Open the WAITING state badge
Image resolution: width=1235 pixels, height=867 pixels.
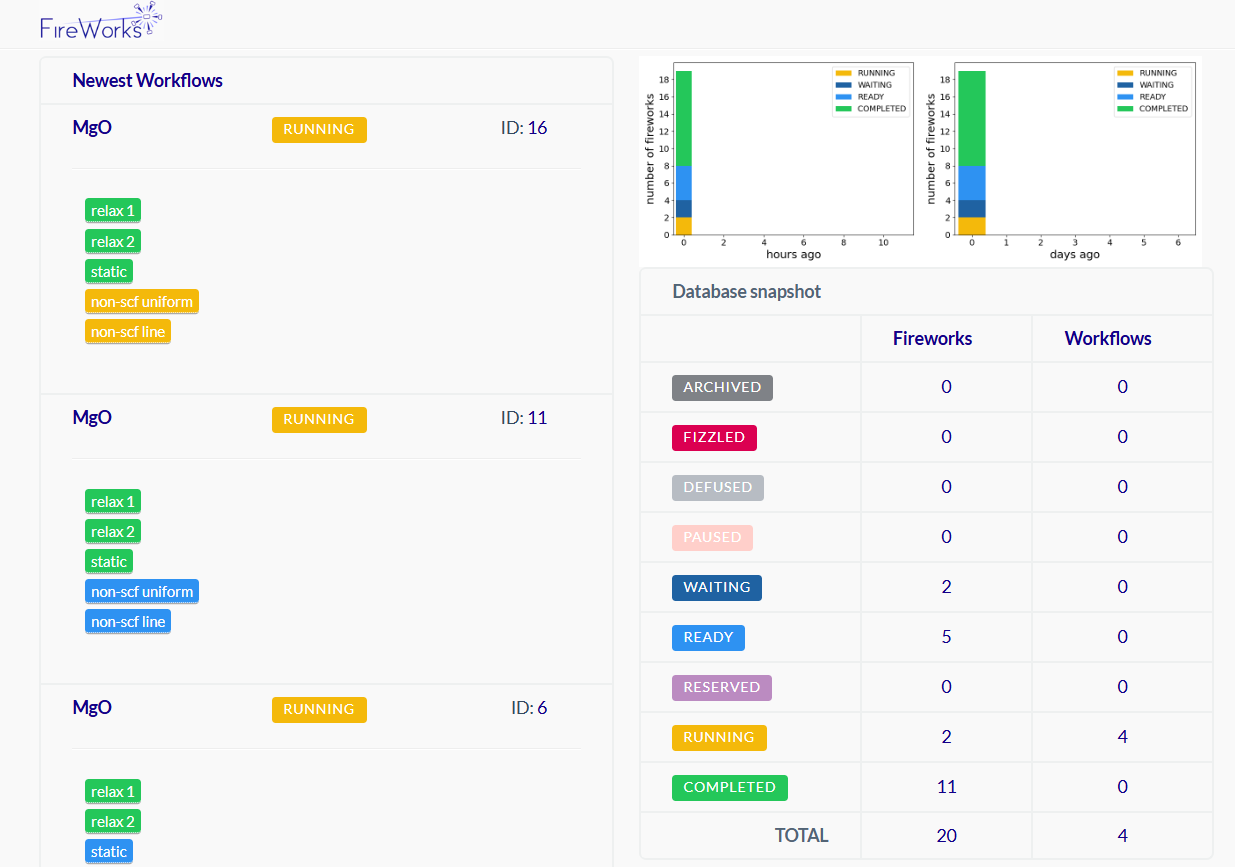click(716, 587)
